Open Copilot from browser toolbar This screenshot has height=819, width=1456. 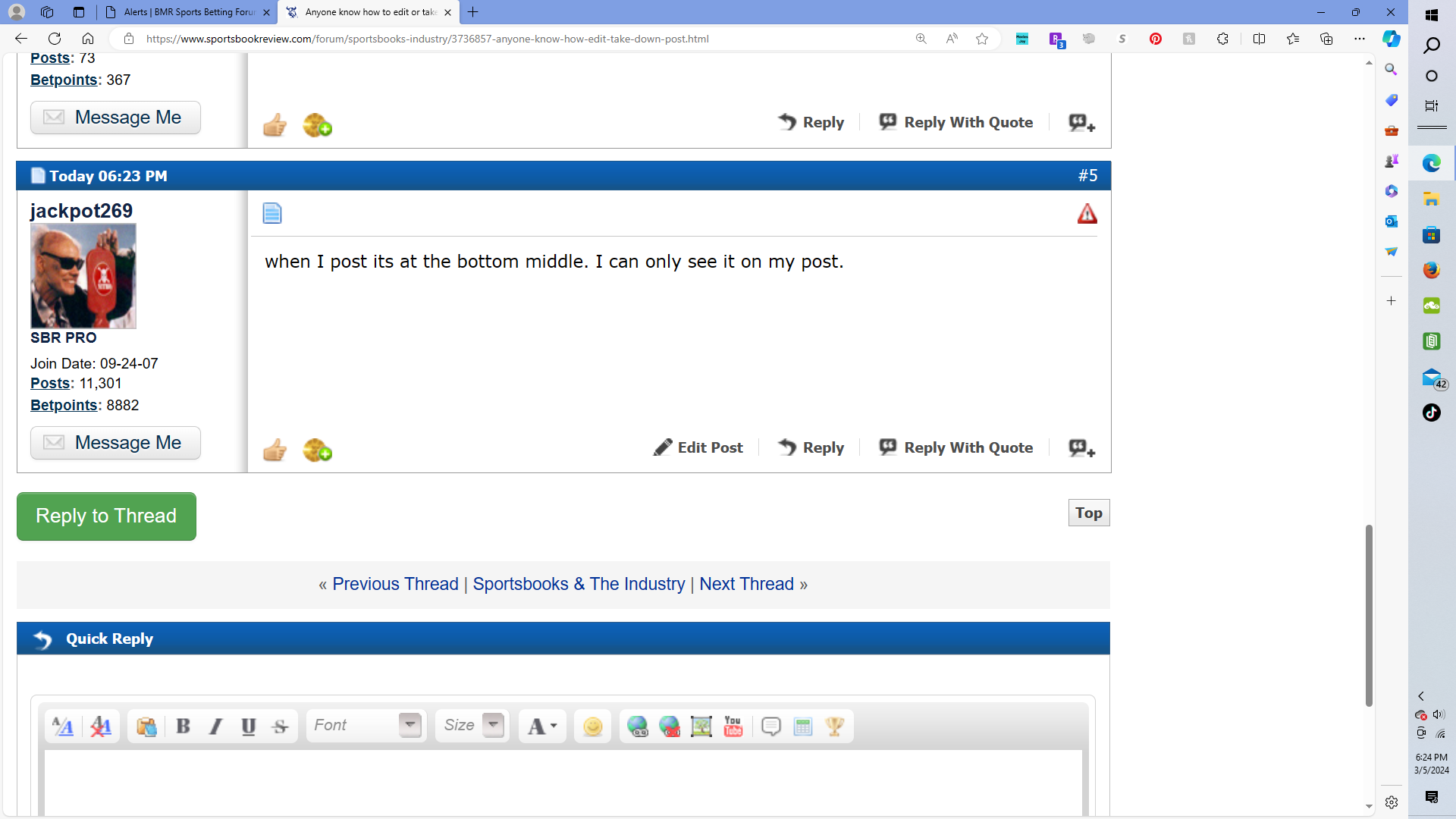(x=1391, y=39)
